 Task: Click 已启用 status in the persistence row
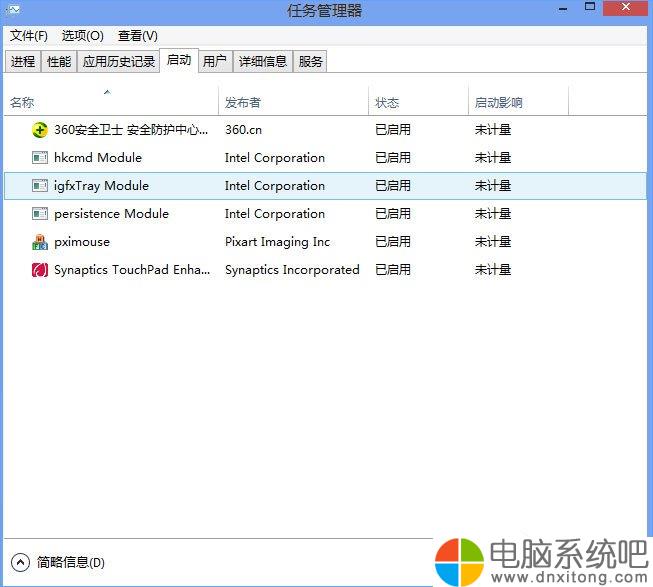pos(393,214)
